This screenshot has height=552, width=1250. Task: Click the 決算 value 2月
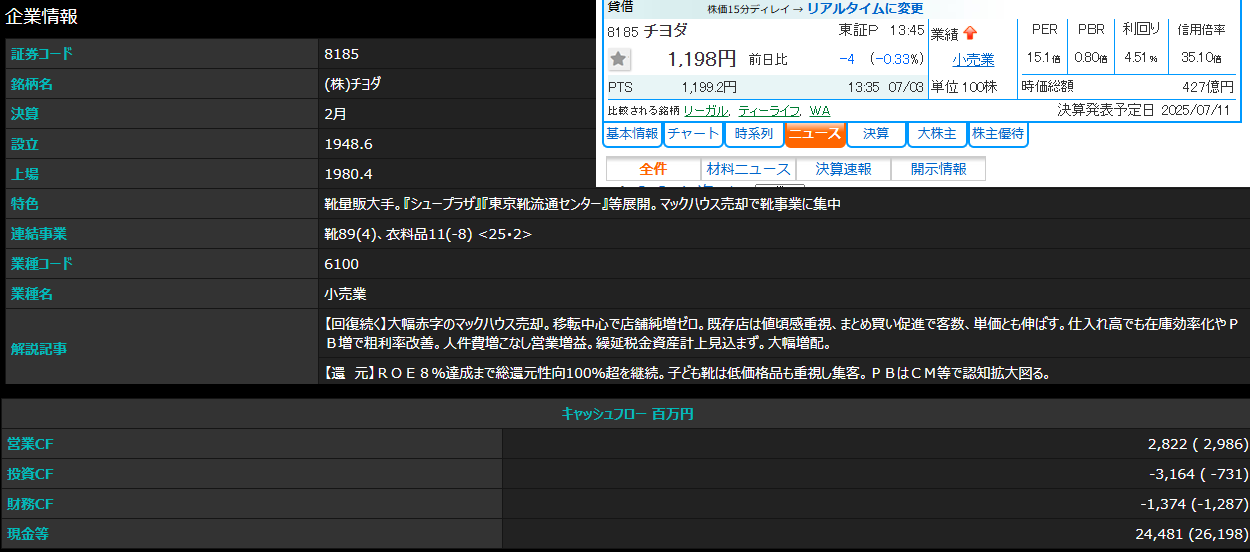pos(335,114)
